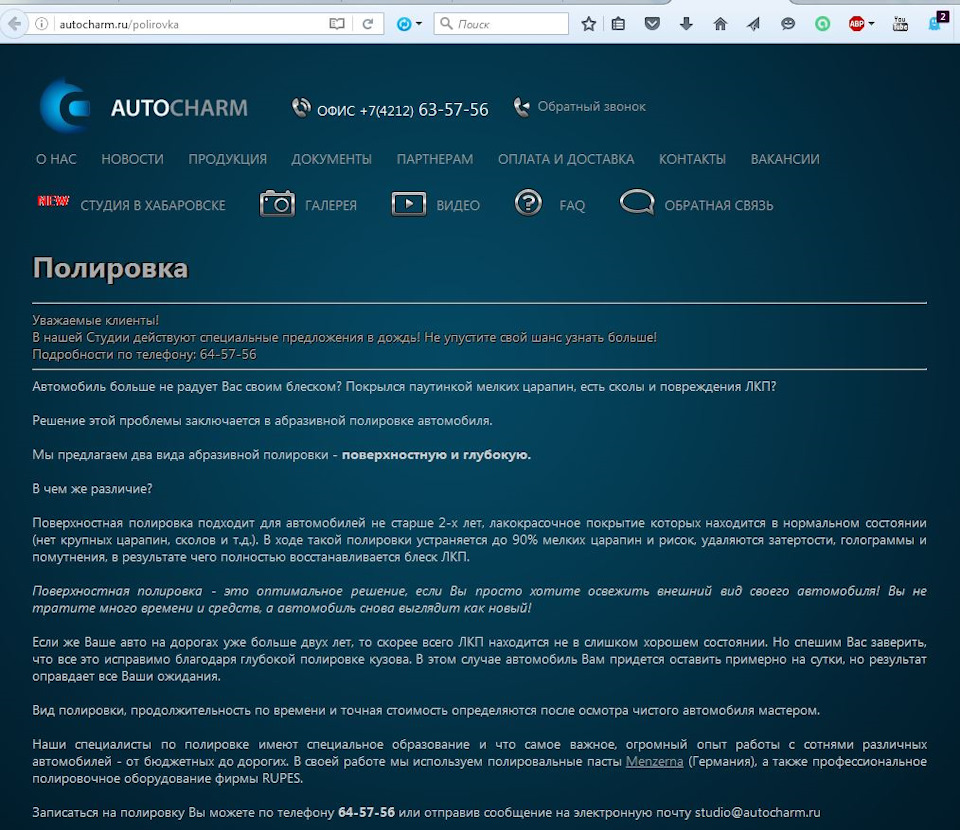Open ГАЛЕРЕЯ link

[331, 206]
